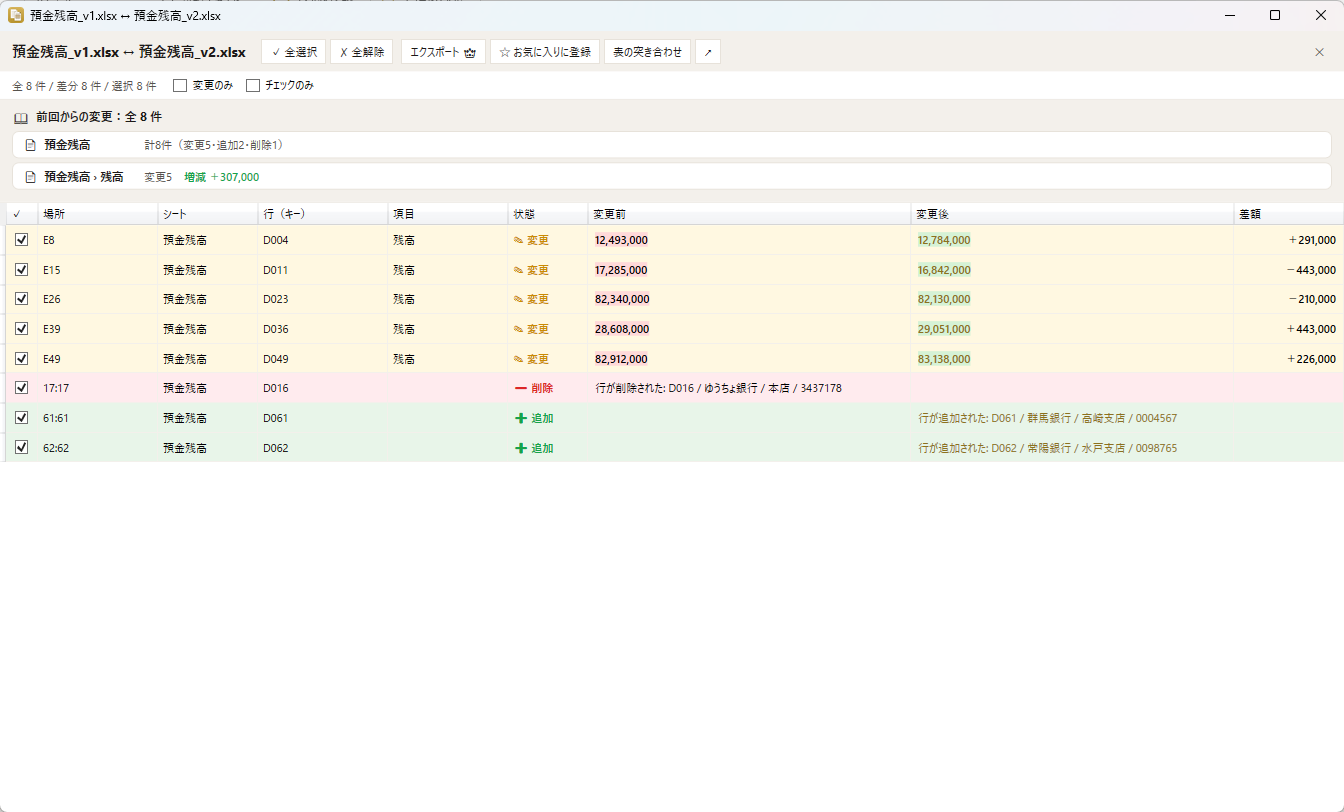Click the after value 16,842,000
The image size is (1344, 812).
click(x=944, y=270)
